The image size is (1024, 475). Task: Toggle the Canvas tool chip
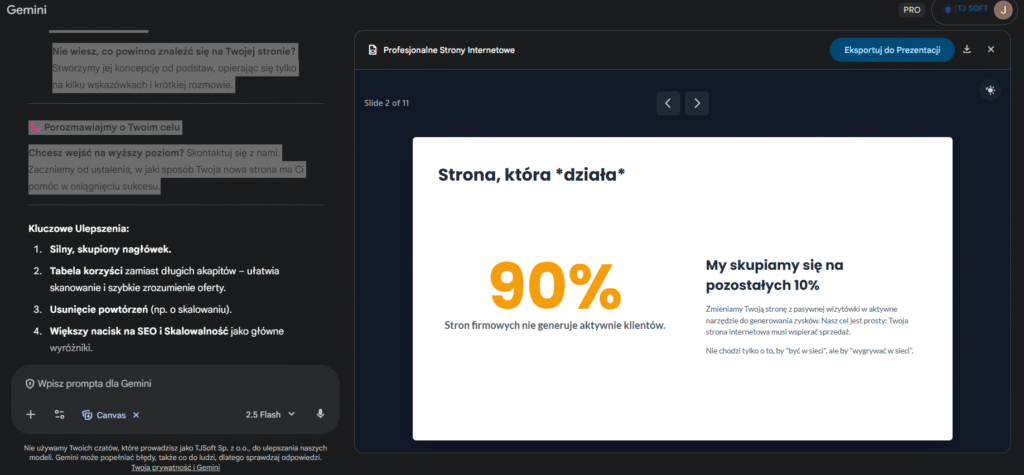point(104,414)
